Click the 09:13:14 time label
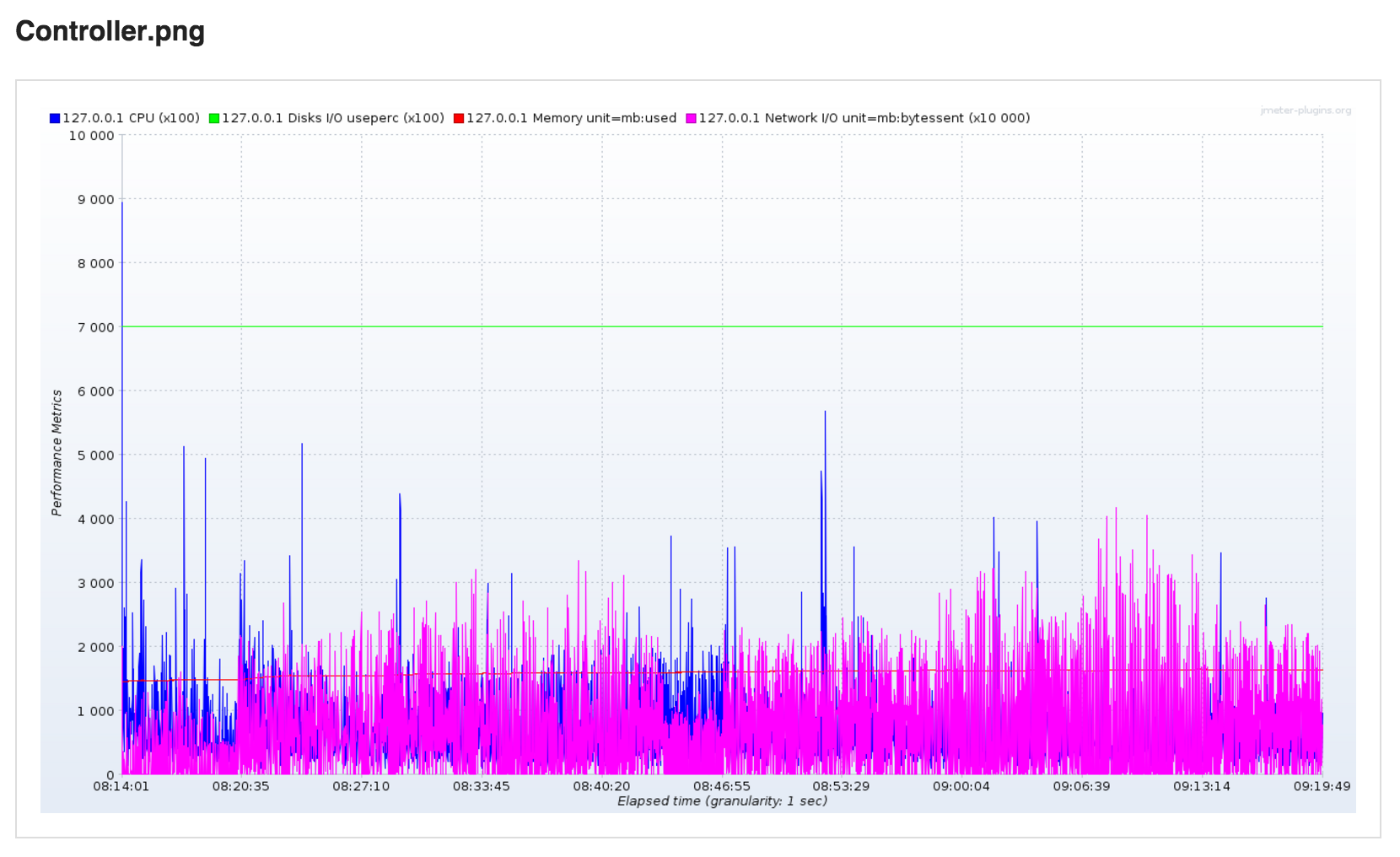 [x=1202, y=786]
